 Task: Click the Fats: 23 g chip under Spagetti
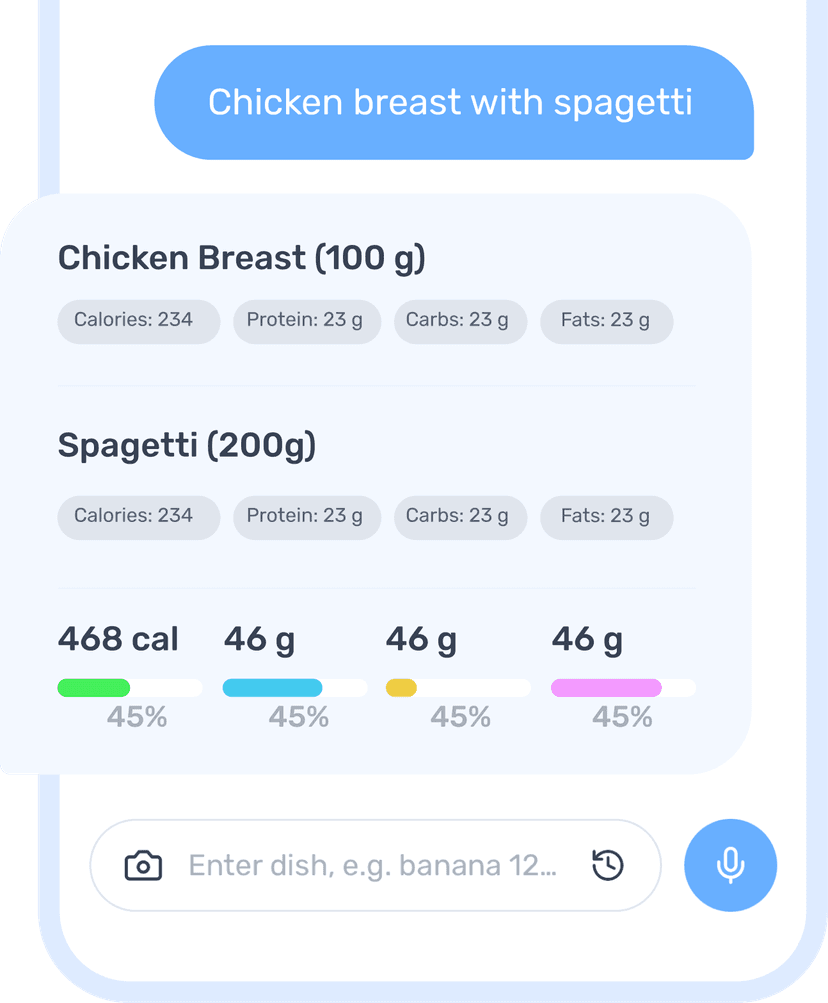(x=606, y=517)
